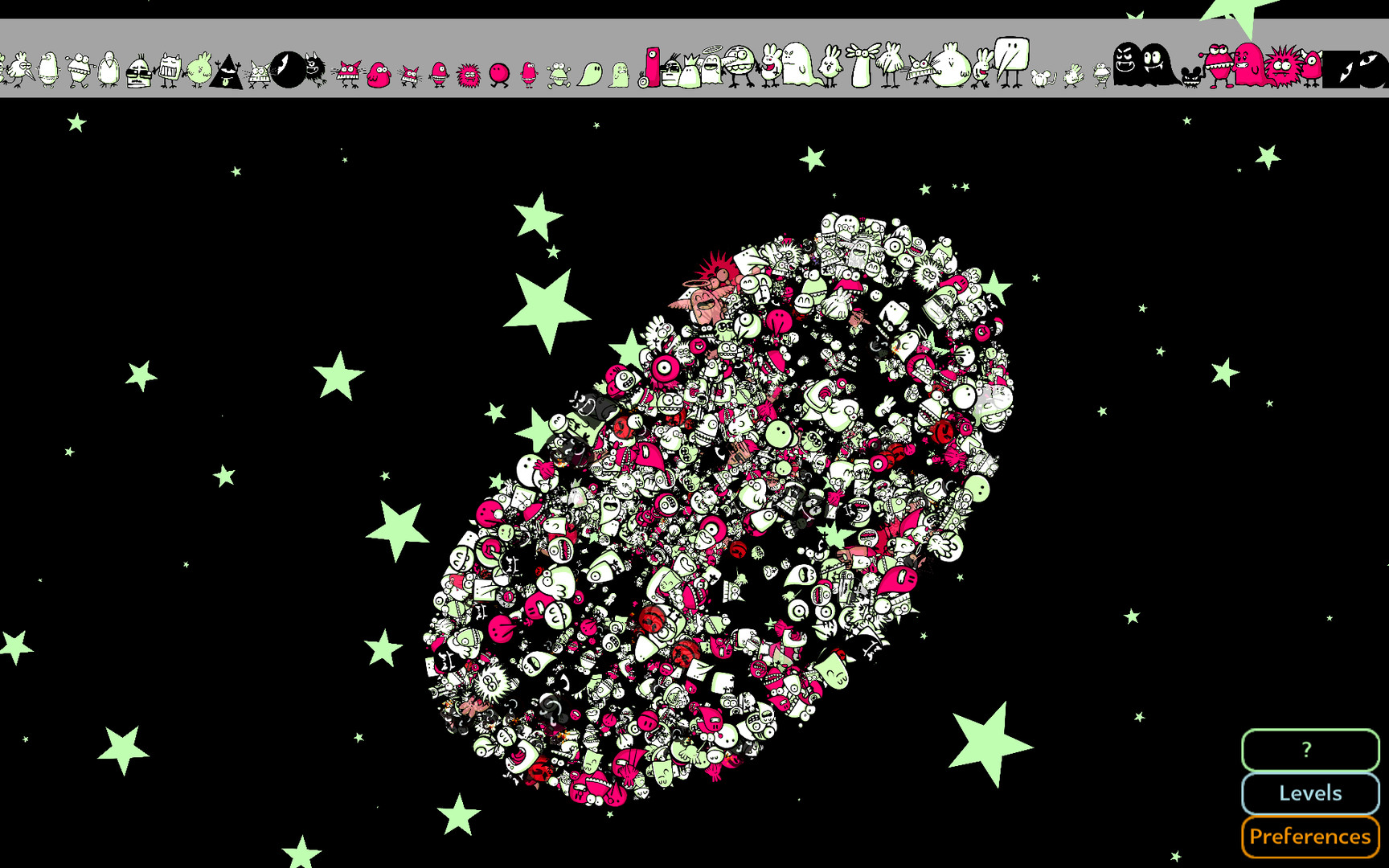Open the question mark help button
The width and height of the screenshot is (1389, 868).
(x=1309, y=750)
